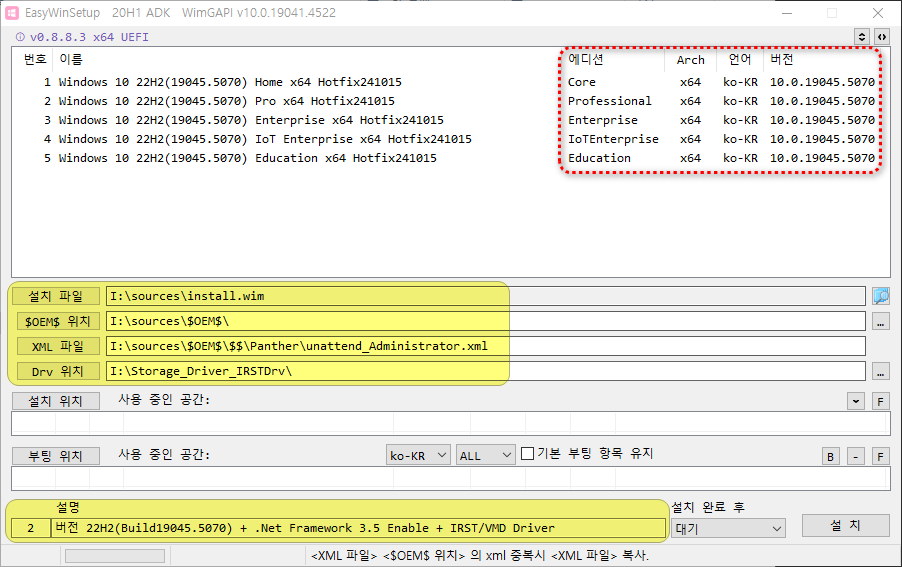Browse for the Drv location with ellipsis button
Viewport: 902px width, 567px height.
[881, 371]
